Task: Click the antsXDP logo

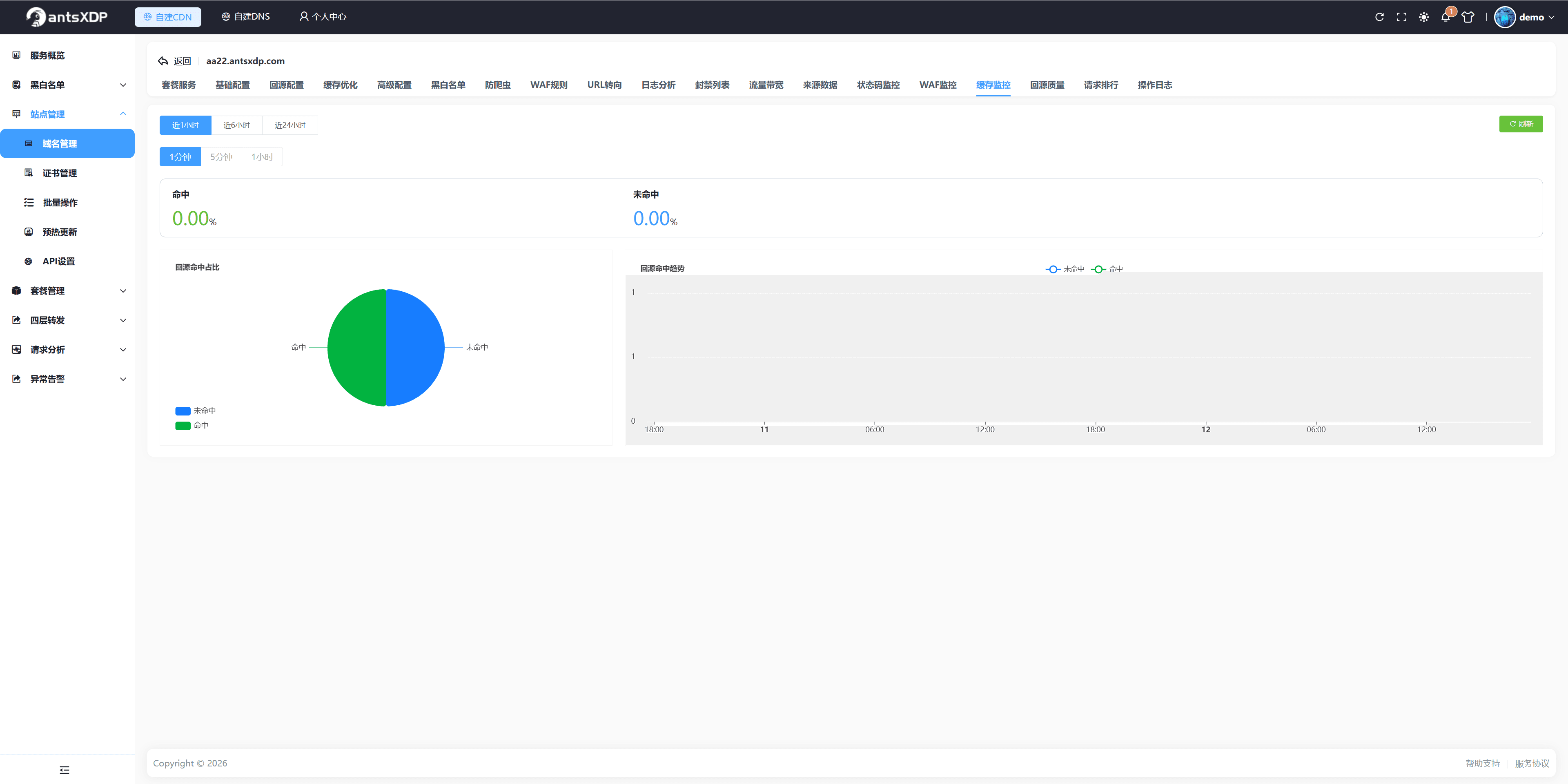Action: pos(67,16)
